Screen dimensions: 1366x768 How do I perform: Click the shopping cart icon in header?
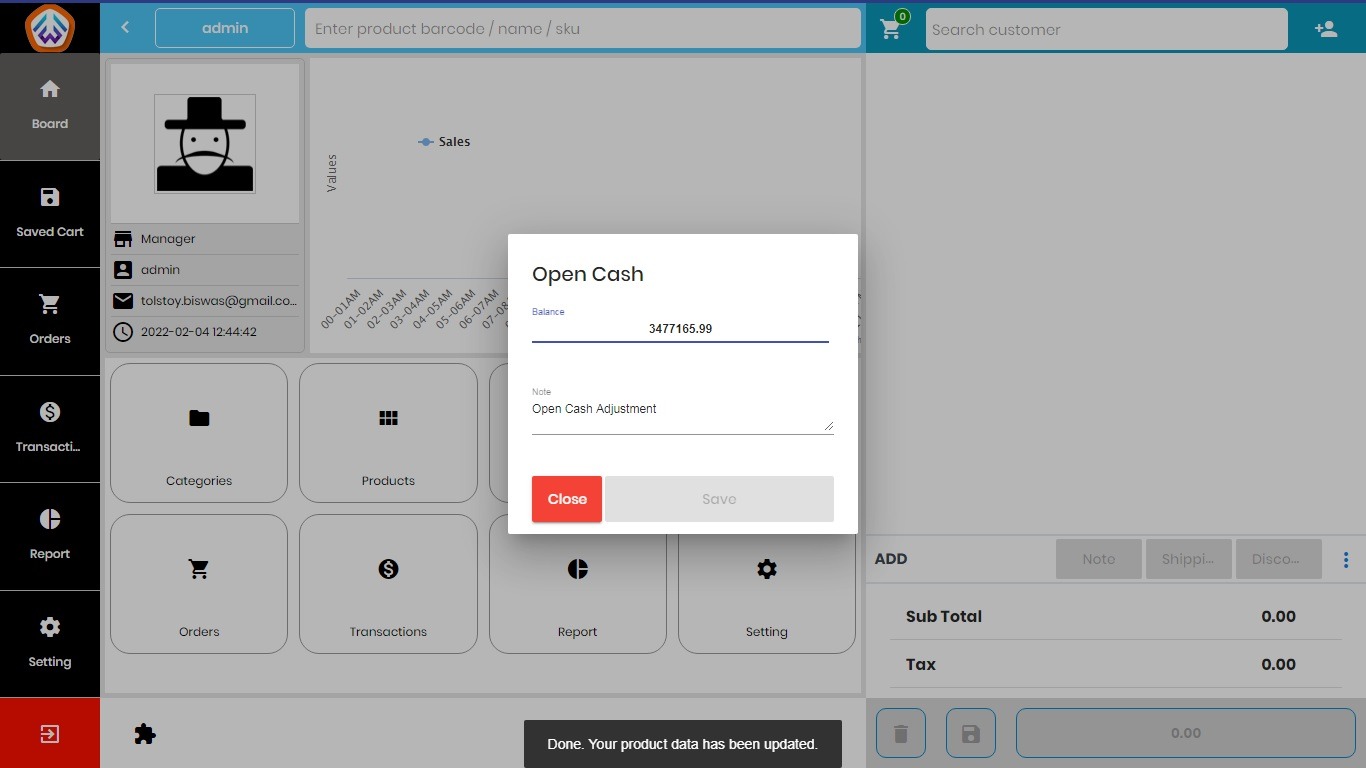[x=891, y=29]
